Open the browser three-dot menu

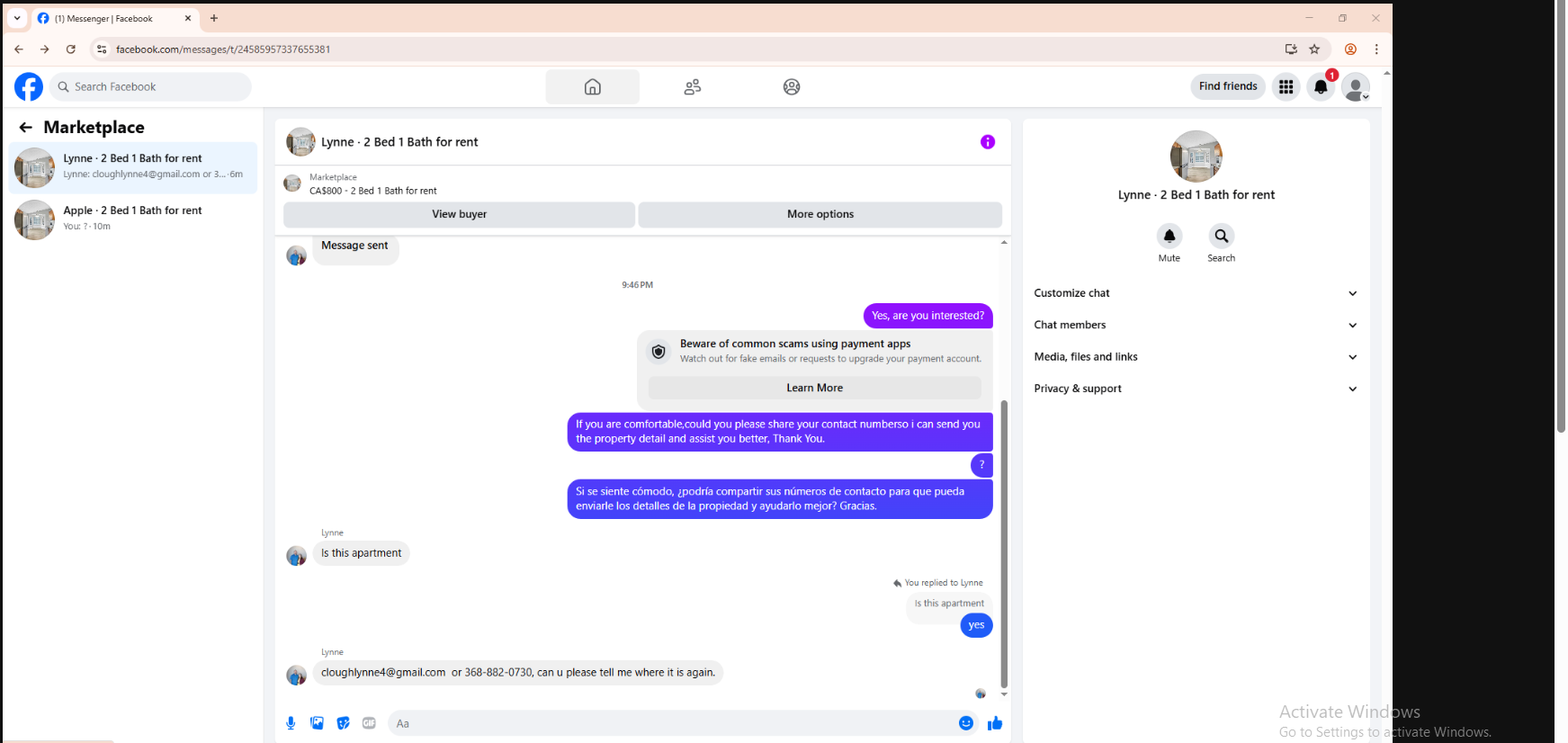tap(1376, 49)
